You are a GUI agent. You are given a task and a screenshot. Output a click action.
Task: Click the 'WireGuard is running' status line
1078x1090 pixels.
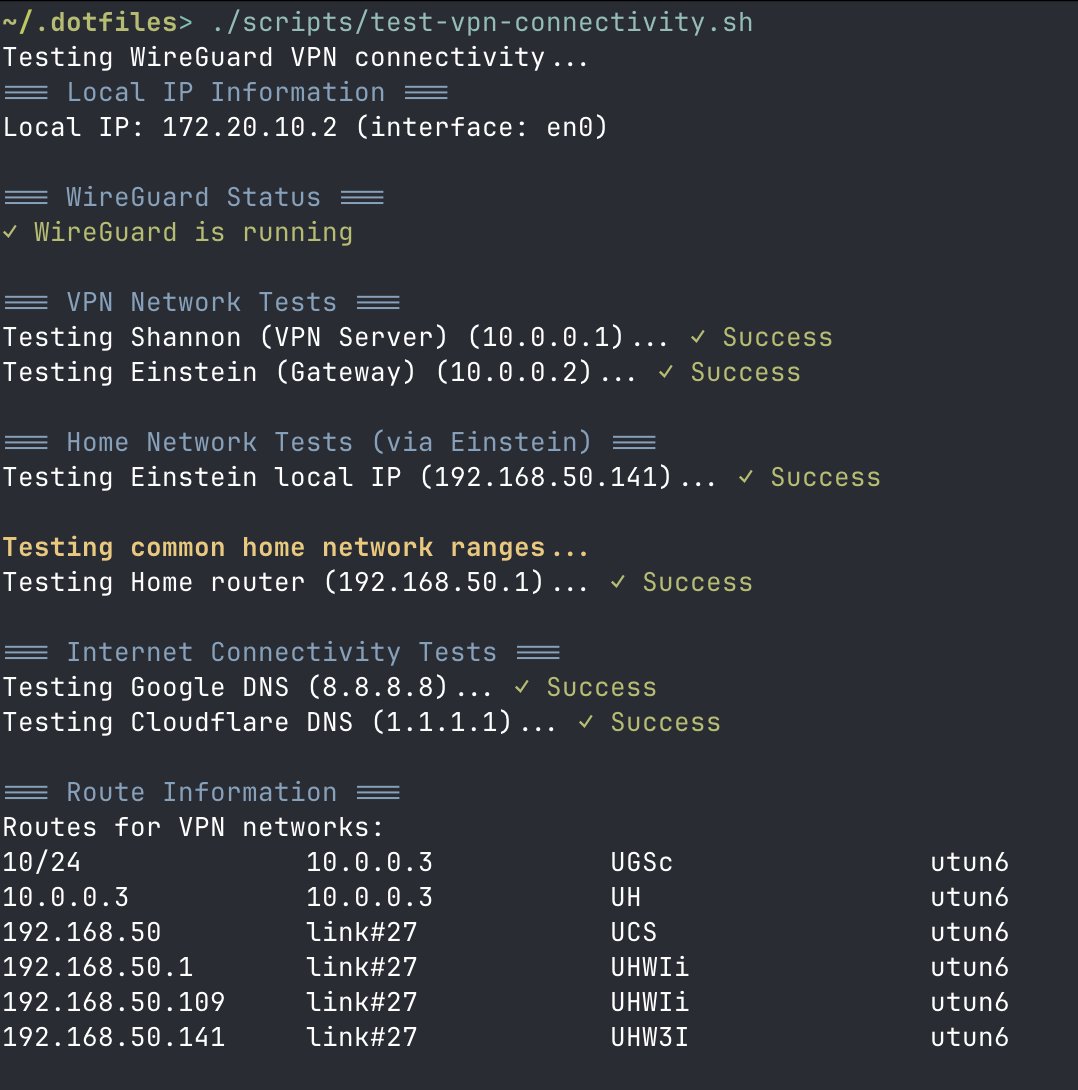[x=178, y=232]
